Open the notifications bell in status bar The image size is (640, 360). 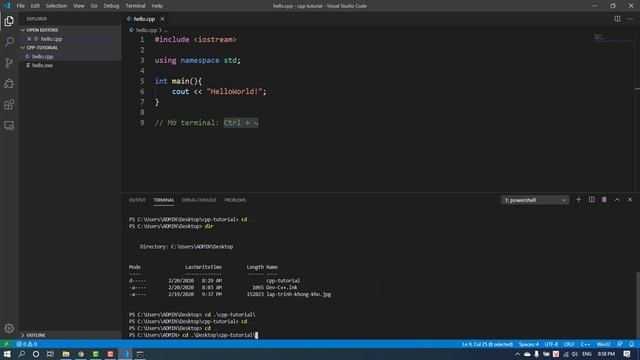pos(631,344)
